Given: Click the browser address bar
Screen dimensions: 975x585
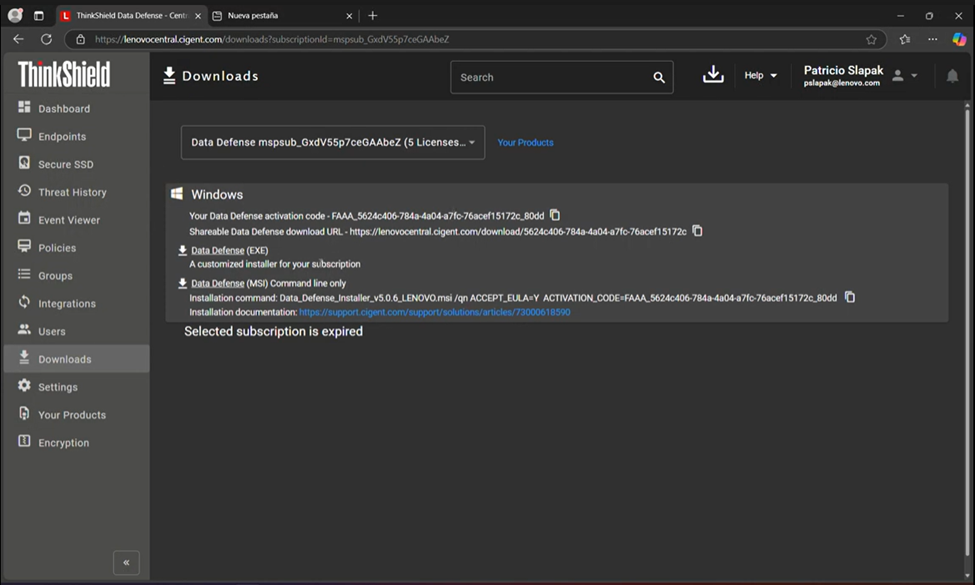Looking at the screenshot, I should tap(476, 39).
